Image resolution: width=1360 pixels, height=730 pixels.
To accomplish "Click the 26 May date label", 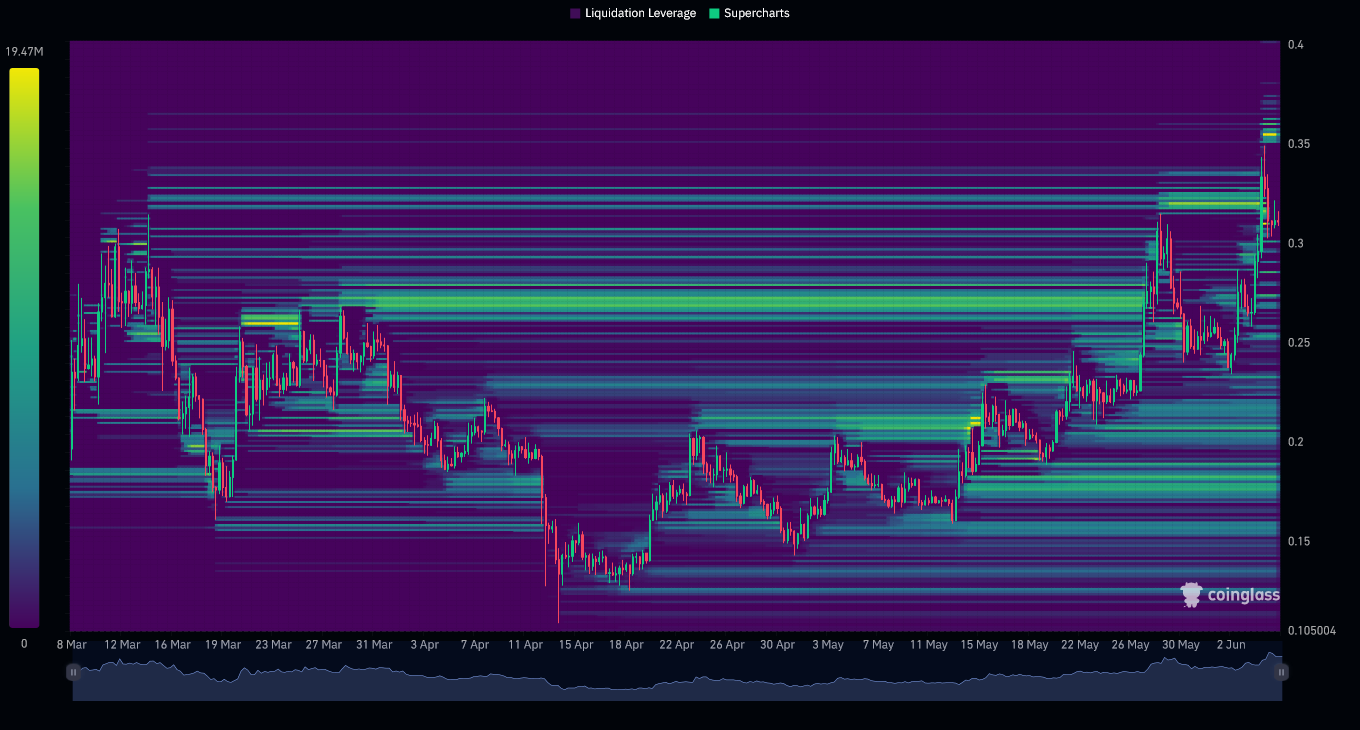I will (x=1131, y=645).
